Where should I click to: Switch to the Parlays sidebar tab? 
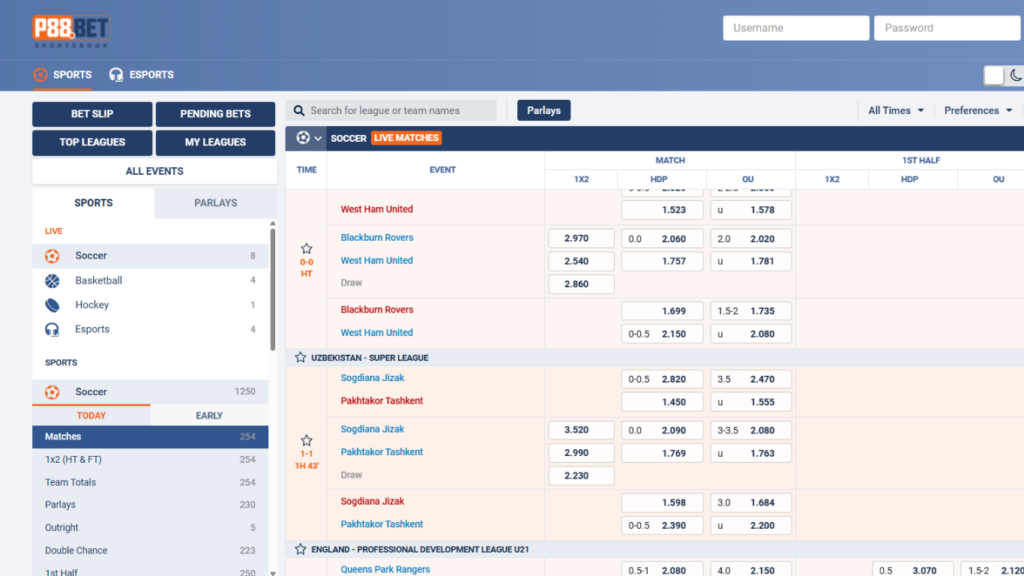click(x=215, y=203)
